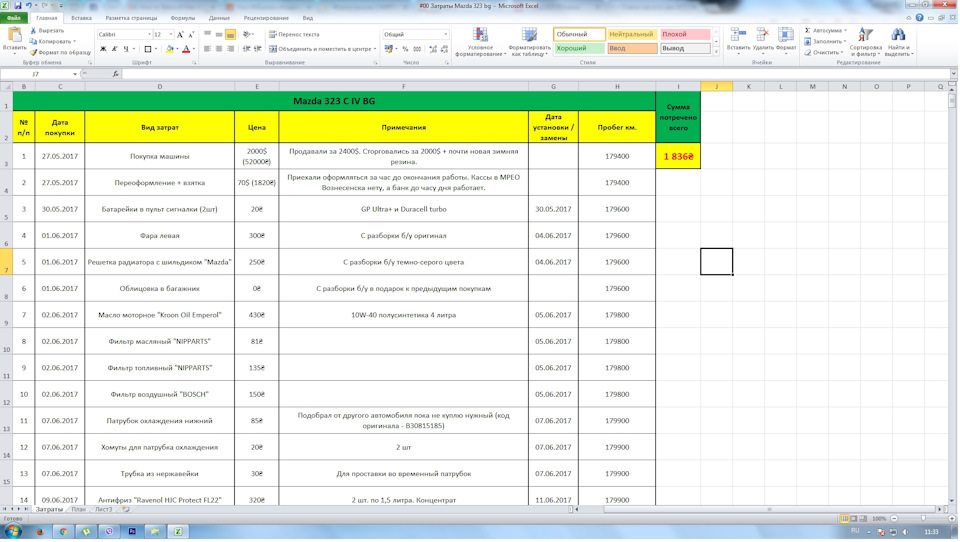Viewport: 960px width, 542px height.
Task: Click decrease indent icon
Action: [246, 49]
